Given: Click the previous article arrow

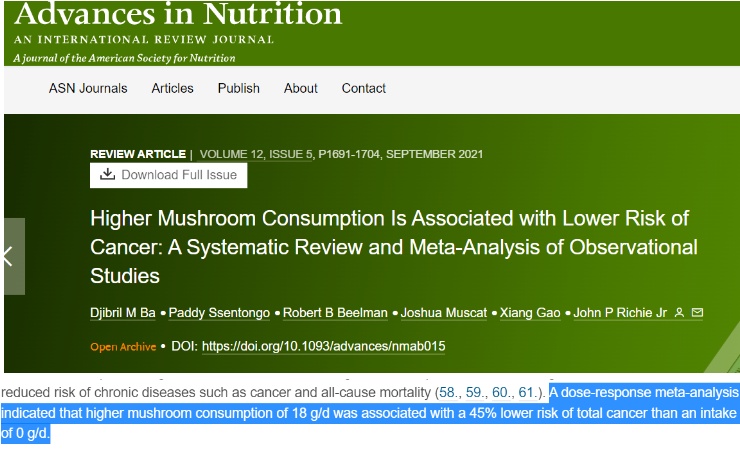Looking at the screenshot, I should point(10,256).
